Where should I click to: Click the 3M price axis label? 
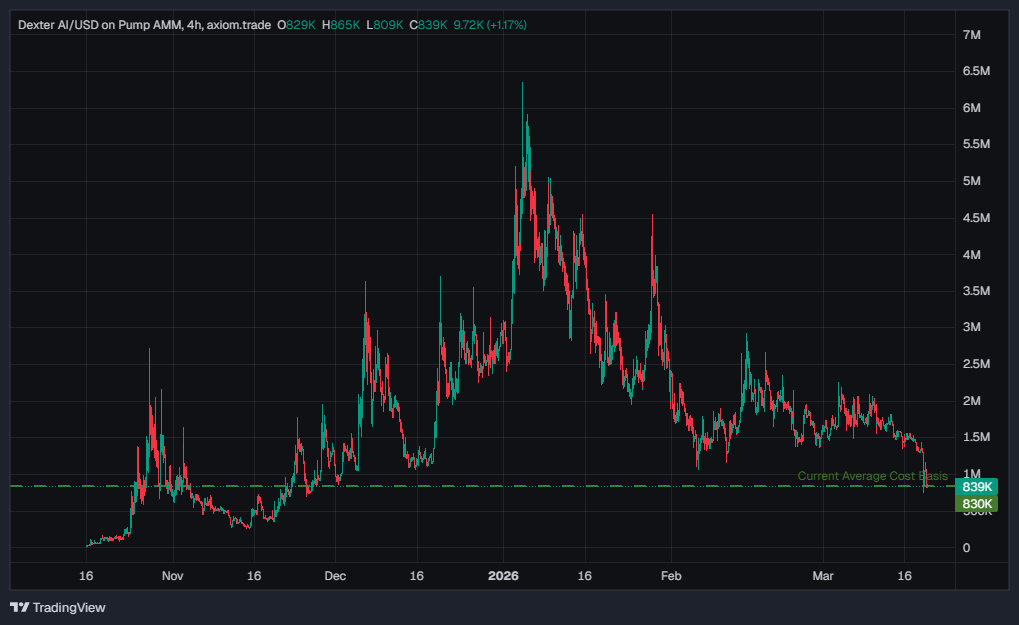tap(972, 327)
